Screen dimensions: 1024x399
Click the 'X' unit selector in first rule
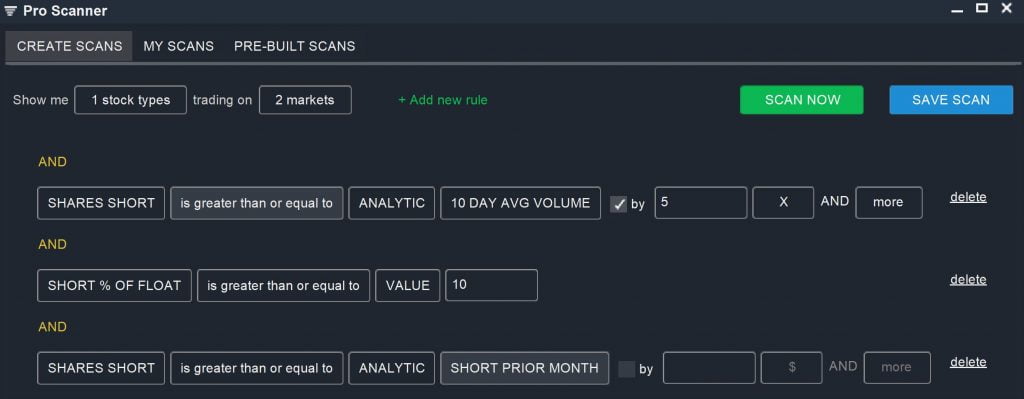784,203
